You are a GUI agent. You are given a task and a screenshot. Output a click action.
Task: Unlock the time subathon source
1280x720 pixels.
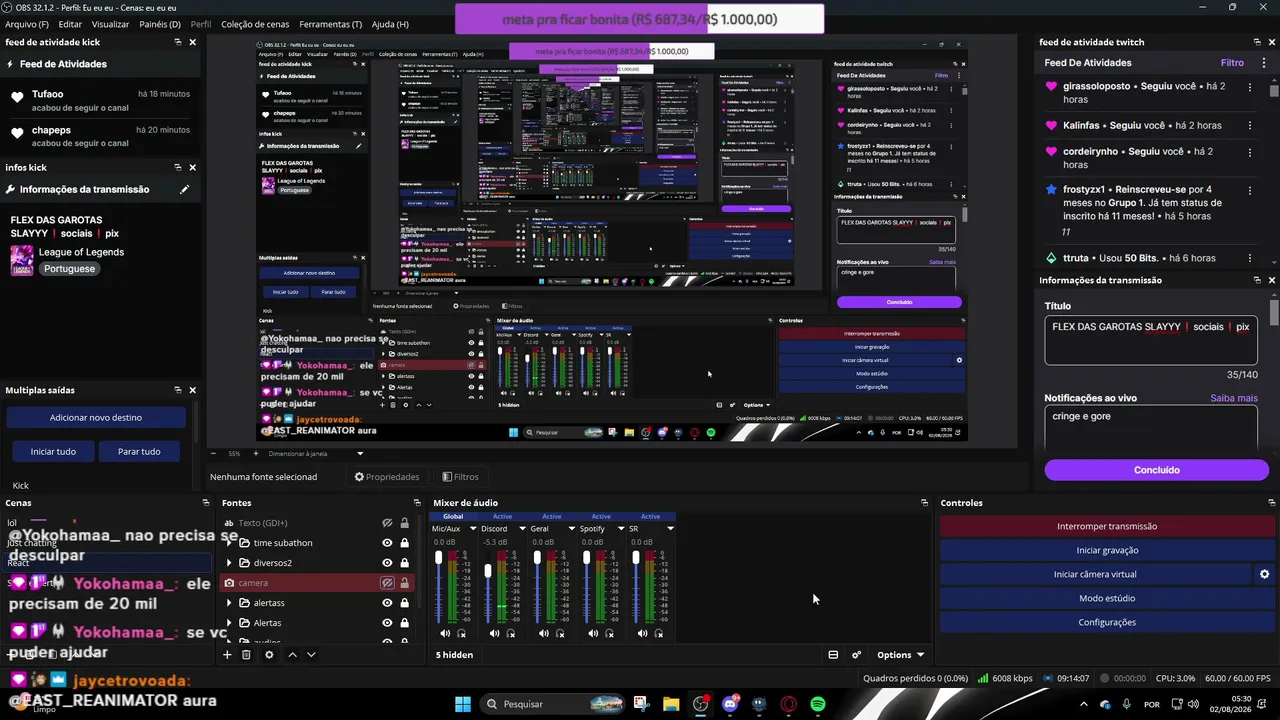(404, 543)
